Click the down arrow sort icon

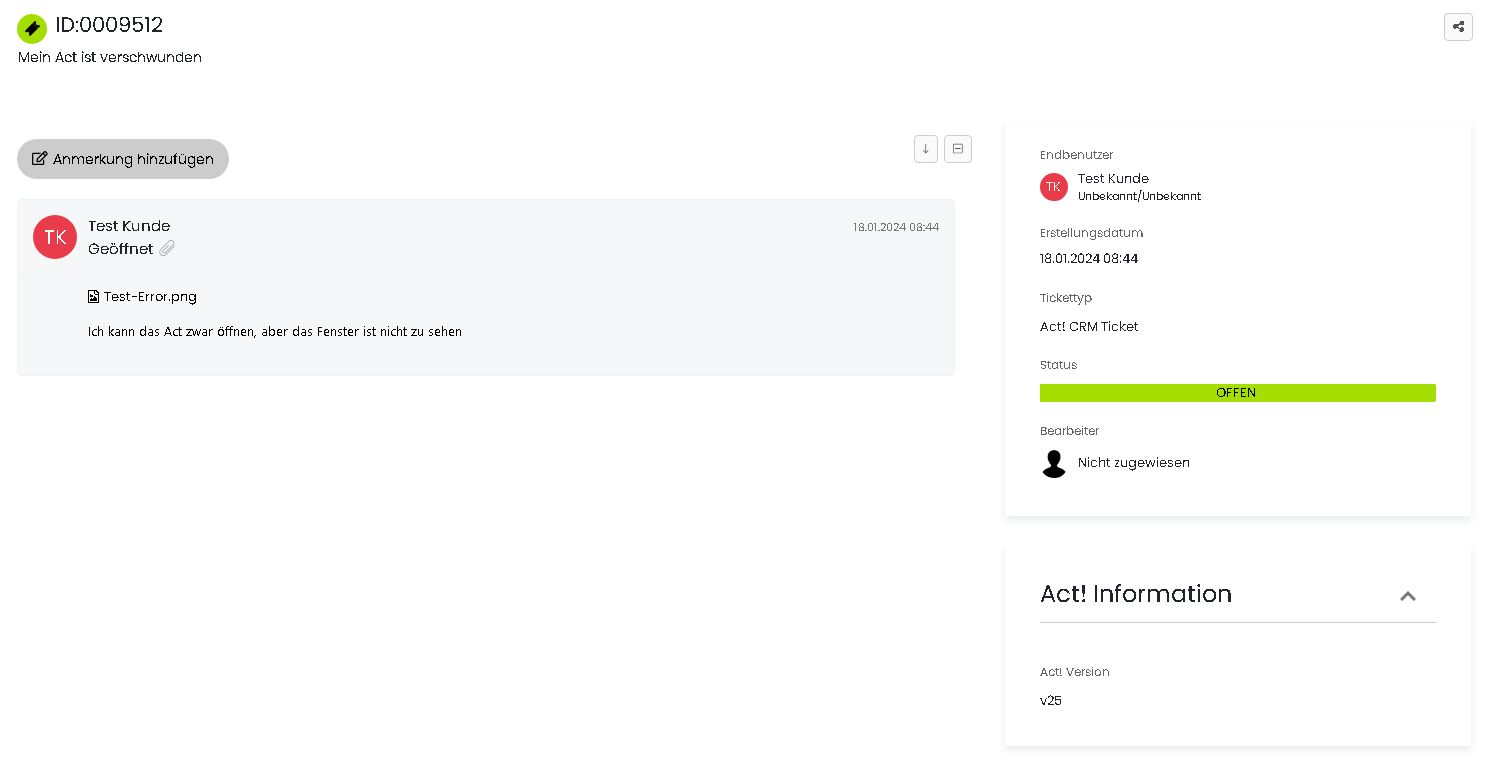tap(926, 149)
